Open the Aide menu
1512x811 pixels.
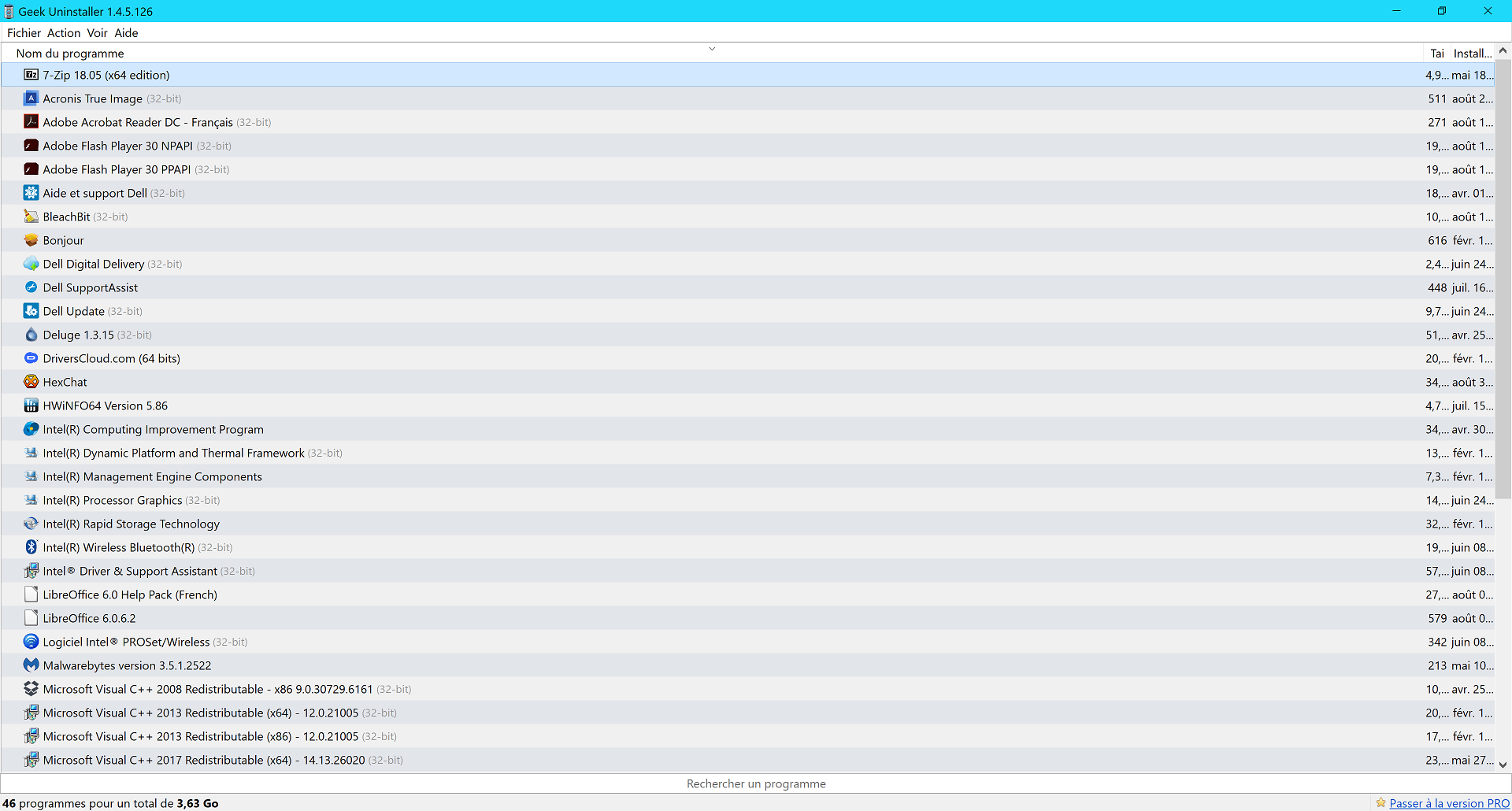tap(126, 33)
